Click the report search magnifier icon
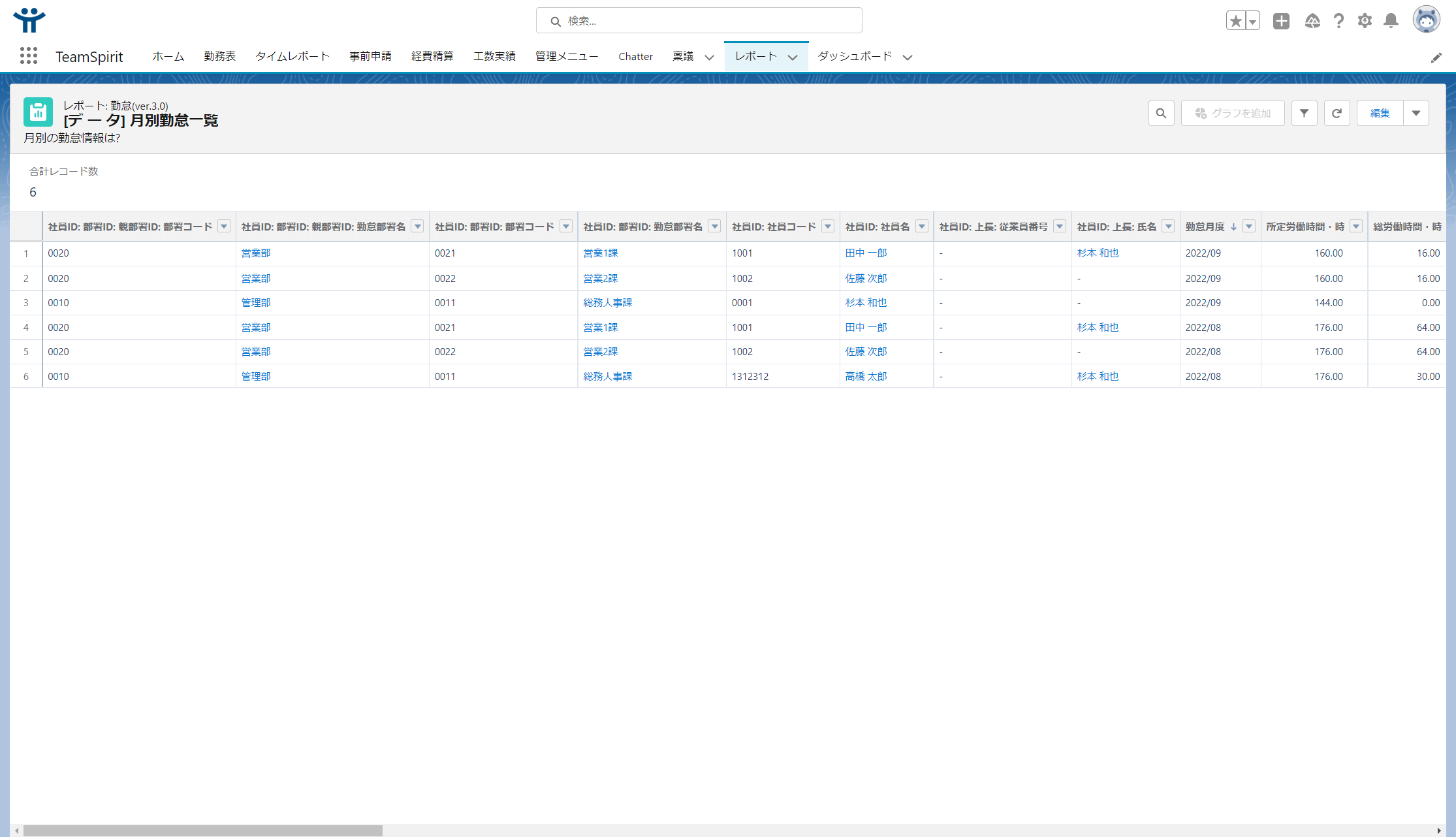Image resolution: width=1456 pixels, height=837 pixels. point(1161,113)
